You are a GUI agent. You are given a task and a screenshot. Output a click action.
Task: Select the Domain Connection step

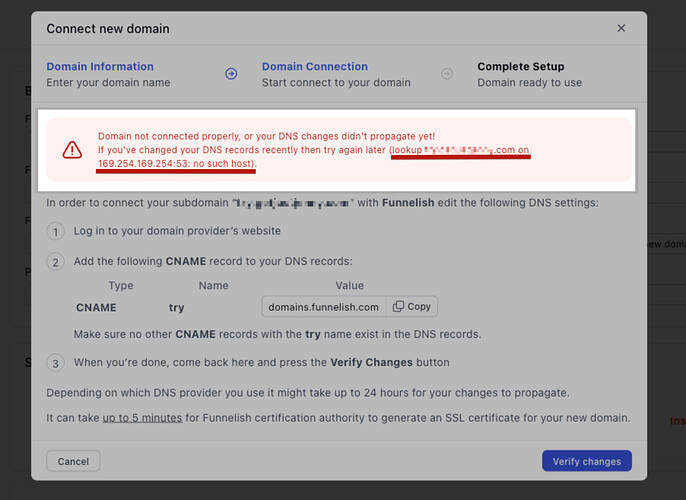315,66
